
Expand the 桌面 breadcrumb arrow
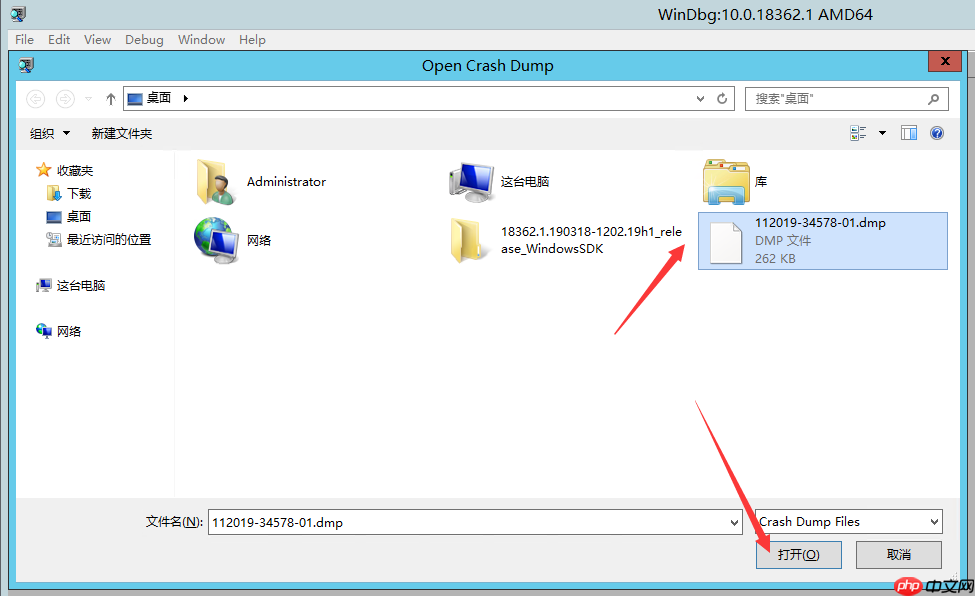(x=185, y=98)
